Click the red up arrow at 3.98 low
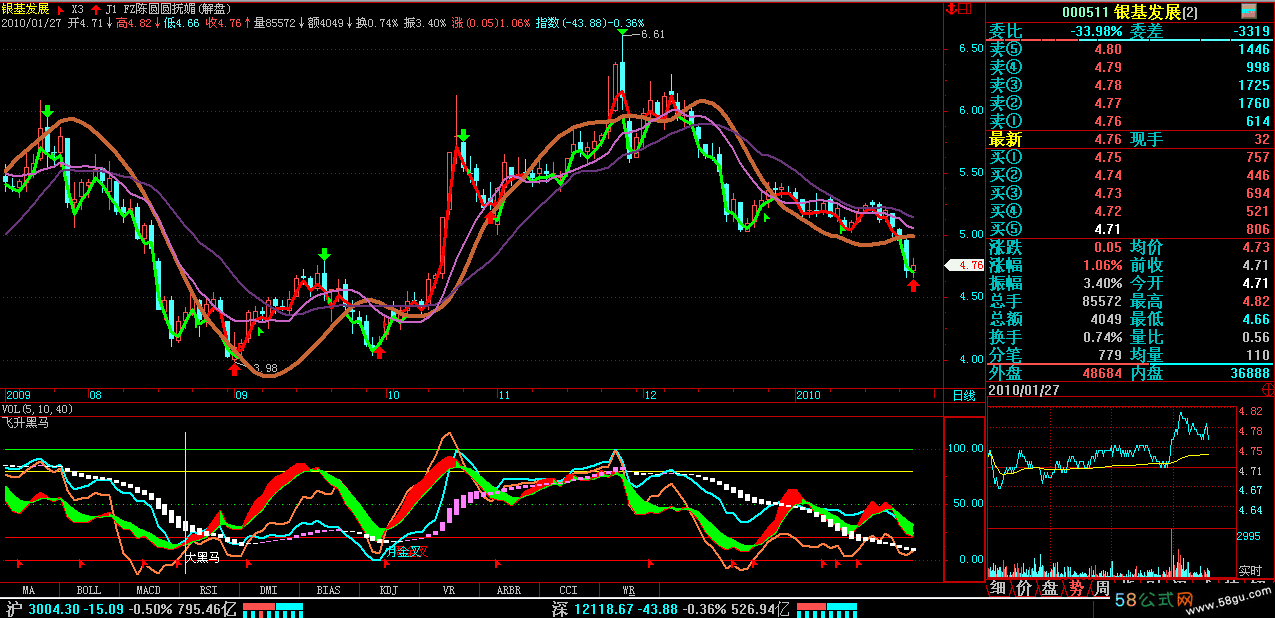Screen dimensions: 1275x618 (234, 370)
